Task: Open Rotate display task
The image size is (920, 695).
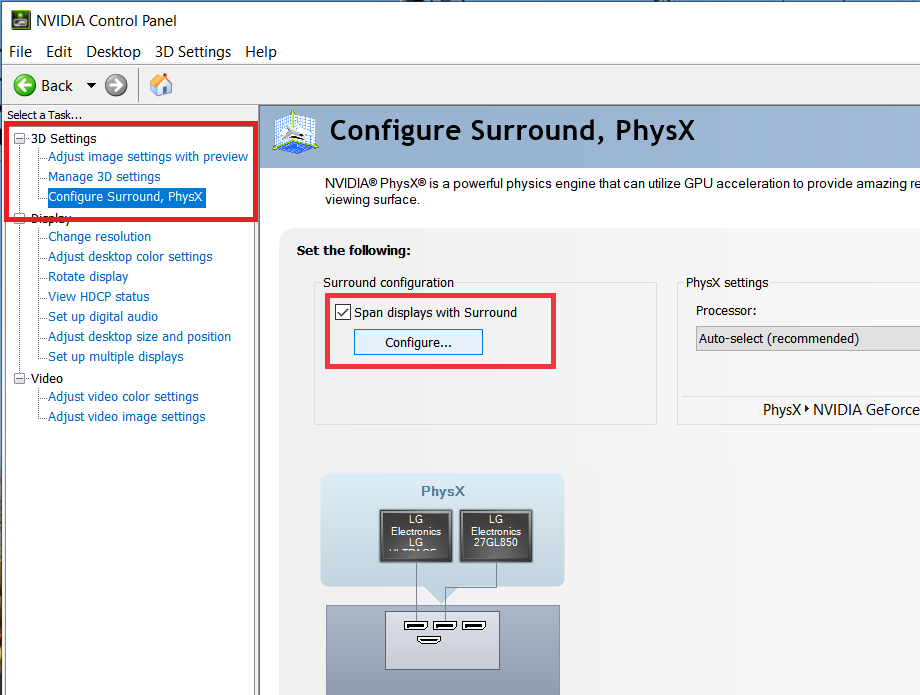Action: (x=88, y=276)
